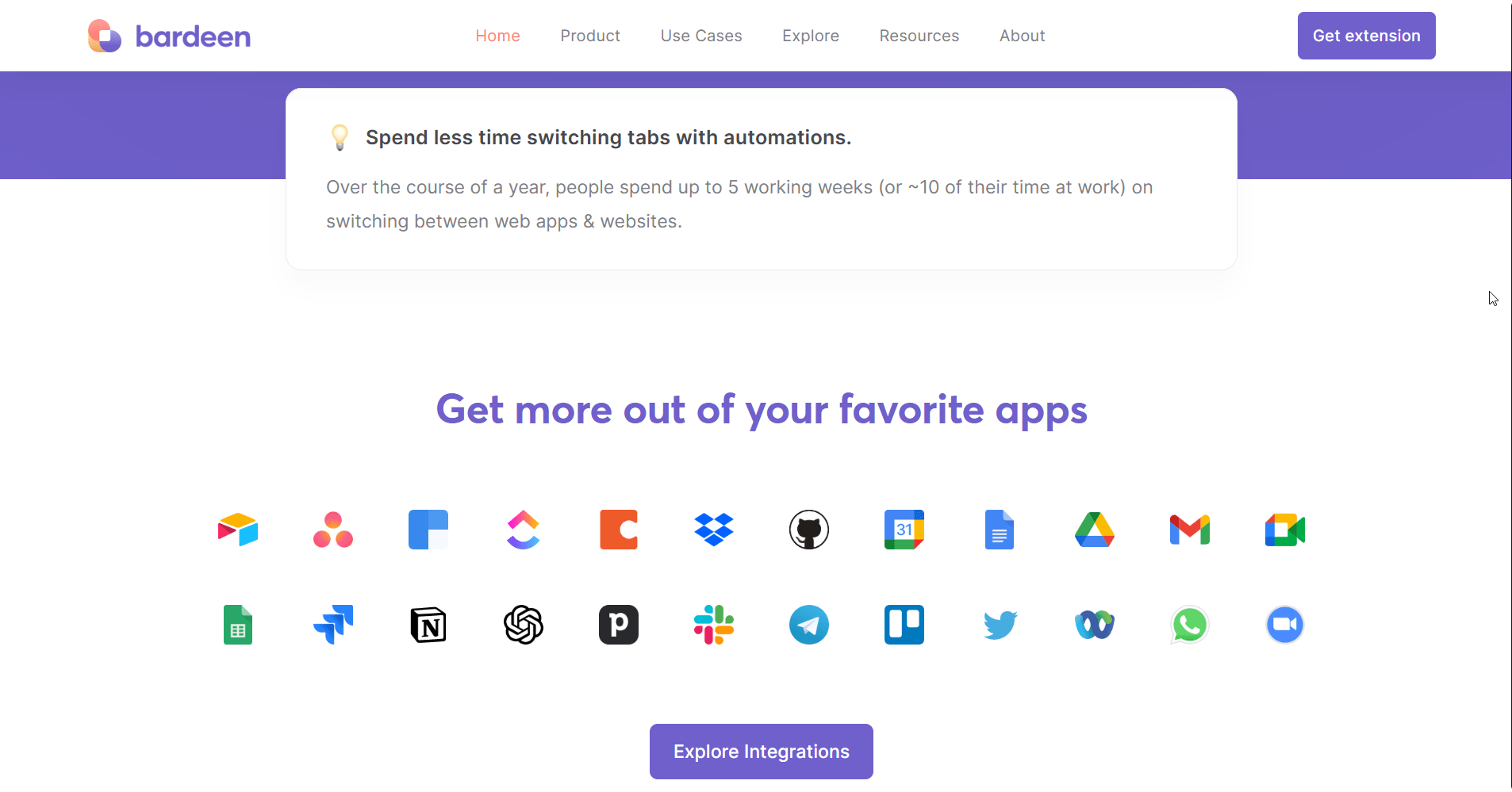The image size is (1512, 792).
Task: Click the WhatsApp icon
Action: 1190,625
